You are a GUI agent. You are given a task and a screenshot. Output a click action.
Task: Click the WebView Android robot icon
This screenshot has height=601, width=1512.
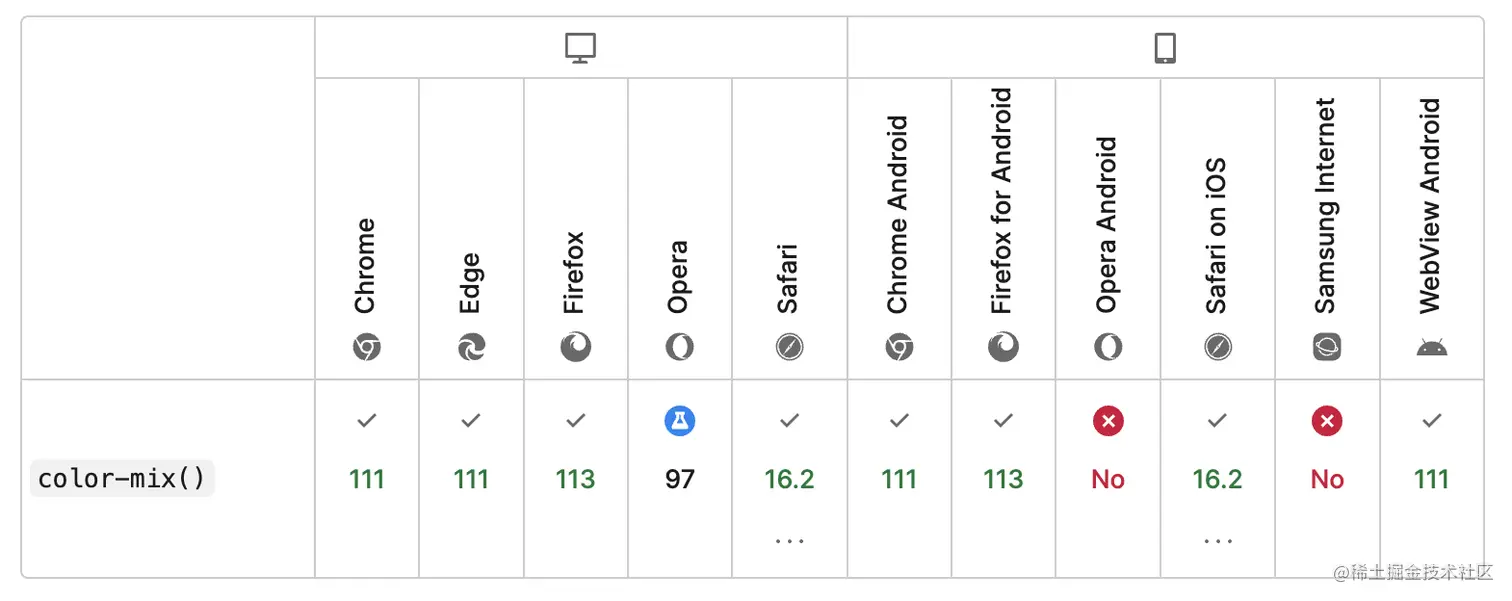[1431, 348]
